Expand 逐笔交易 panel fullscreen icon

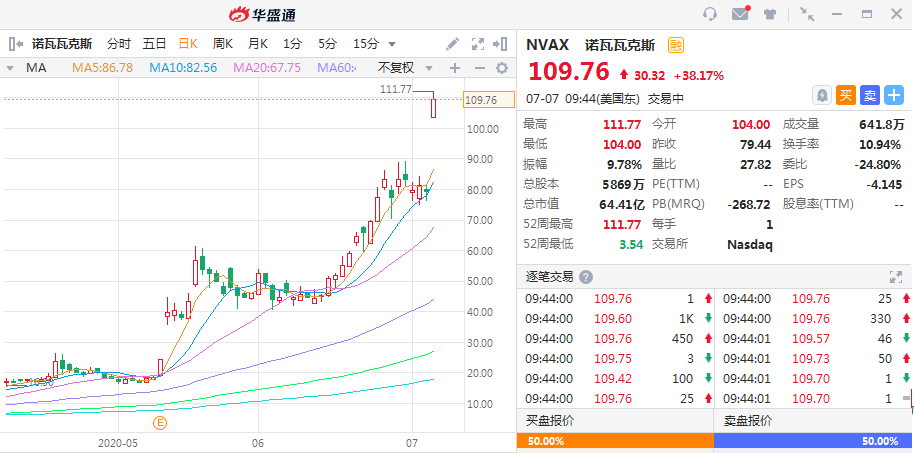point(895,277)
